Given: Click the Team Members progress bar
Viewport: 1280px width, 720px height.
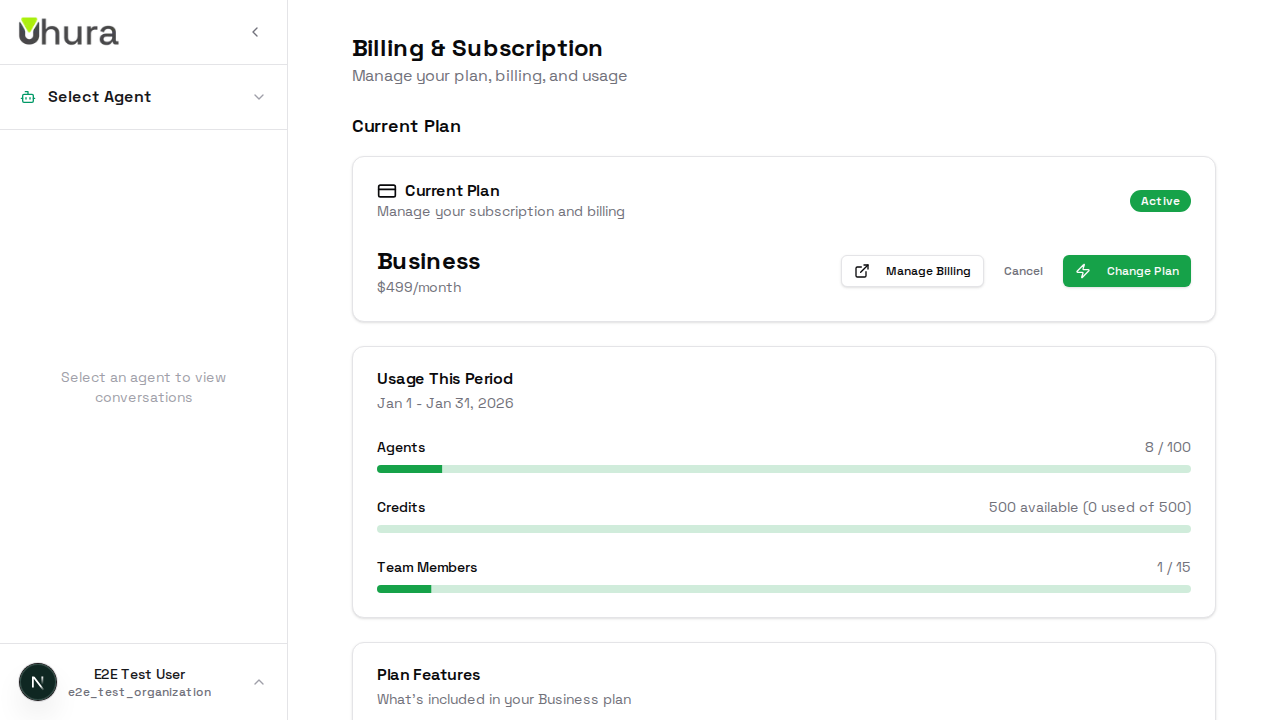Looking at the screenshot, I should click(784, 589).
